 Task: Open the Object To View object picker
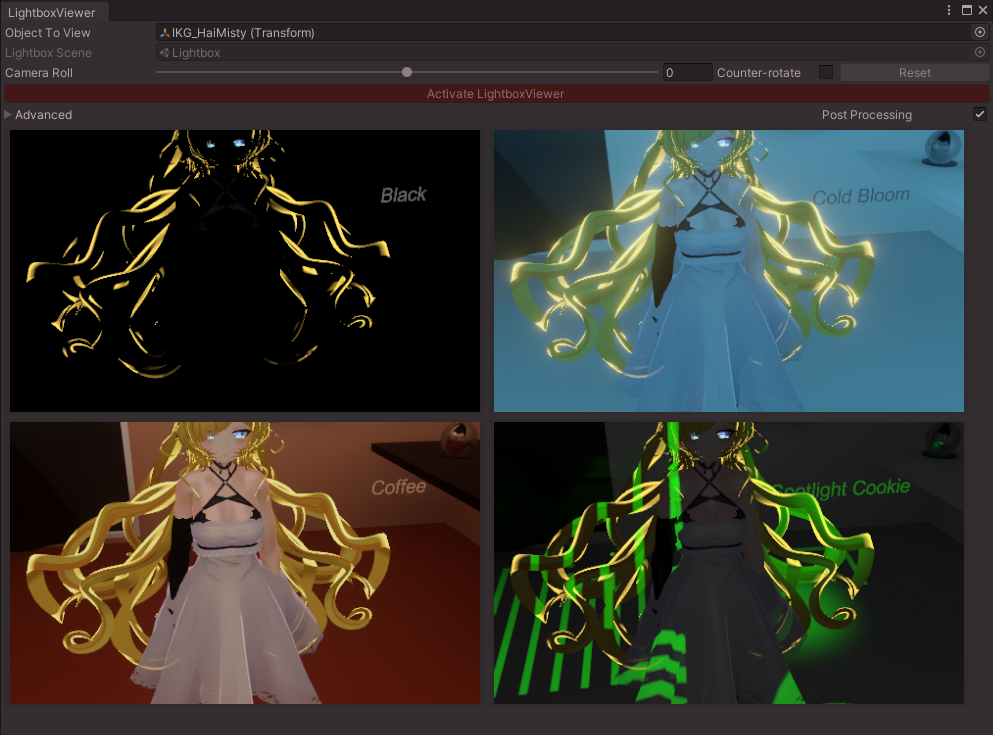click(980, 32)
